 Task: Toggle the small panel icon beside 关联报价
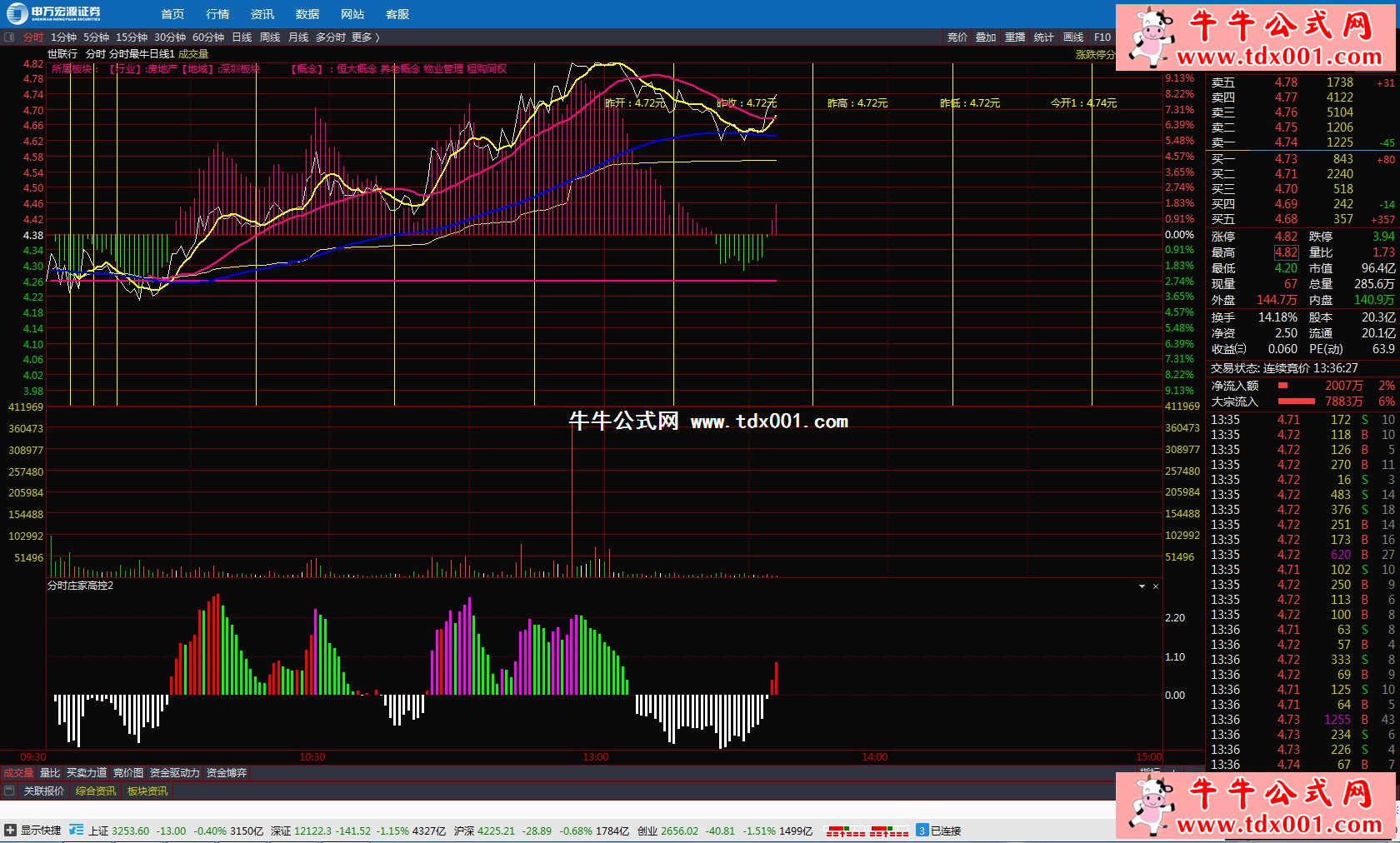tap(9, 791)
